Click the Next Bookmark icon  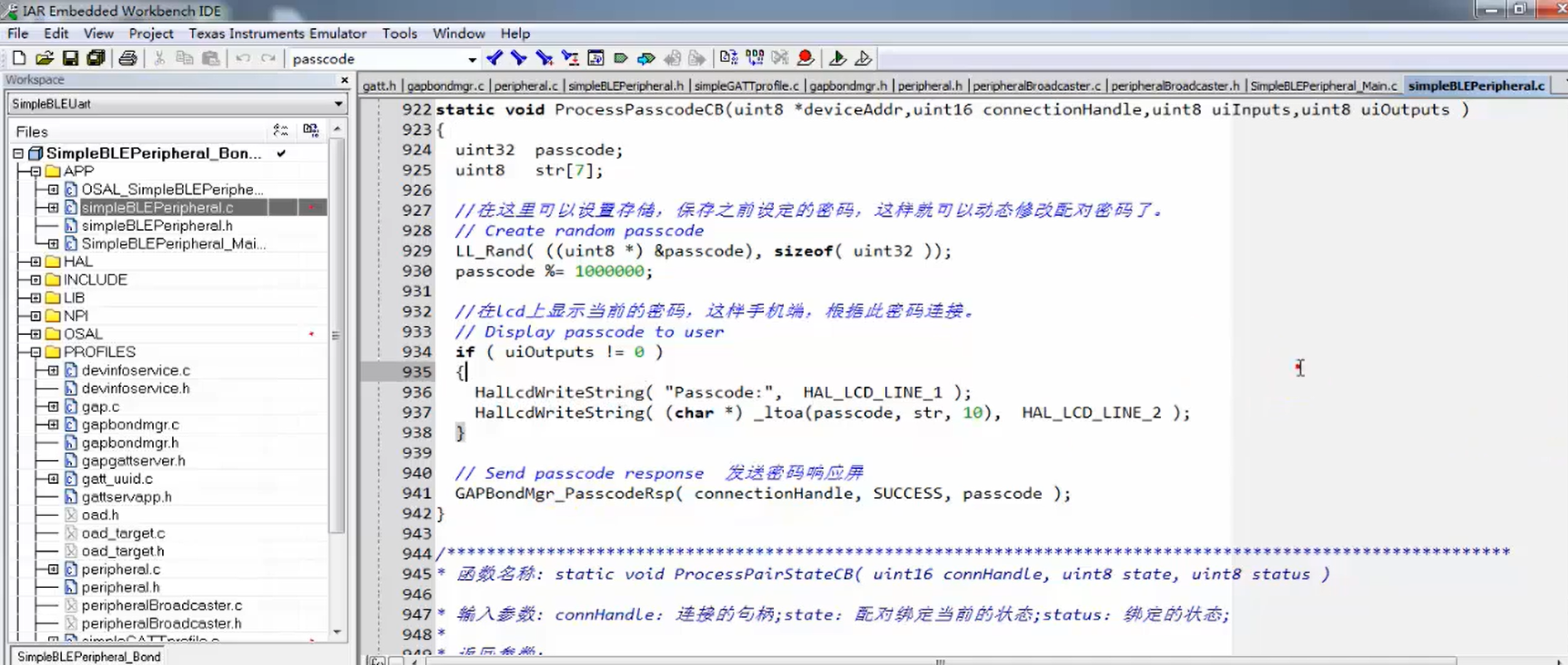coord(646,58)
